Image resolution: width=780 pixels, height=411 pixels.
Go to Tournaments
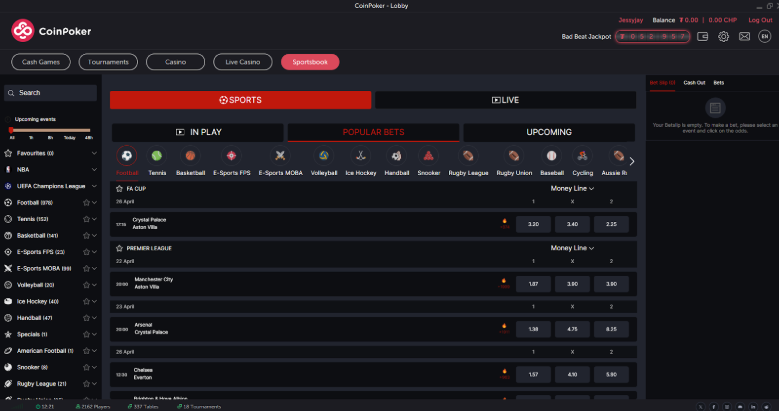pyautogui.click(x=108, y=62)
